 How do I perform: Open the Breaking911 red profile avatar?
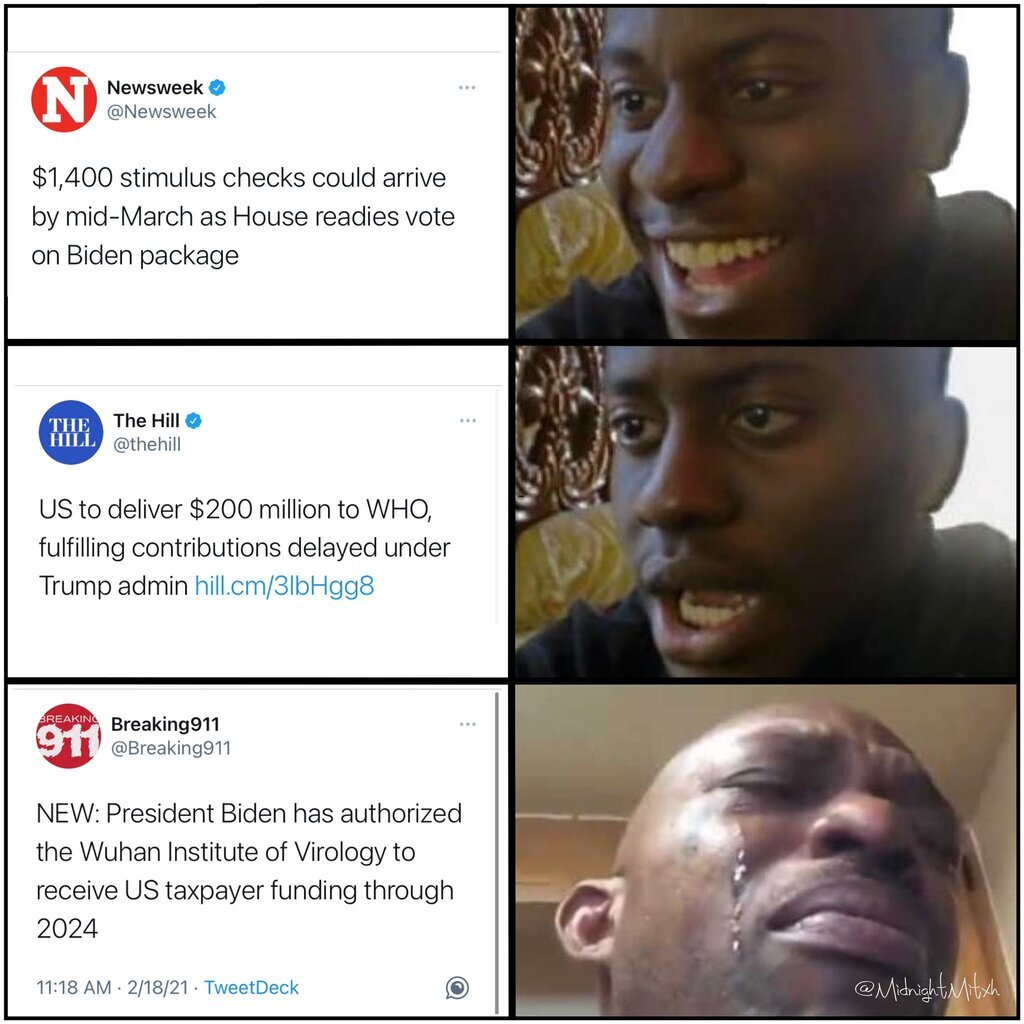pos(68,735)
